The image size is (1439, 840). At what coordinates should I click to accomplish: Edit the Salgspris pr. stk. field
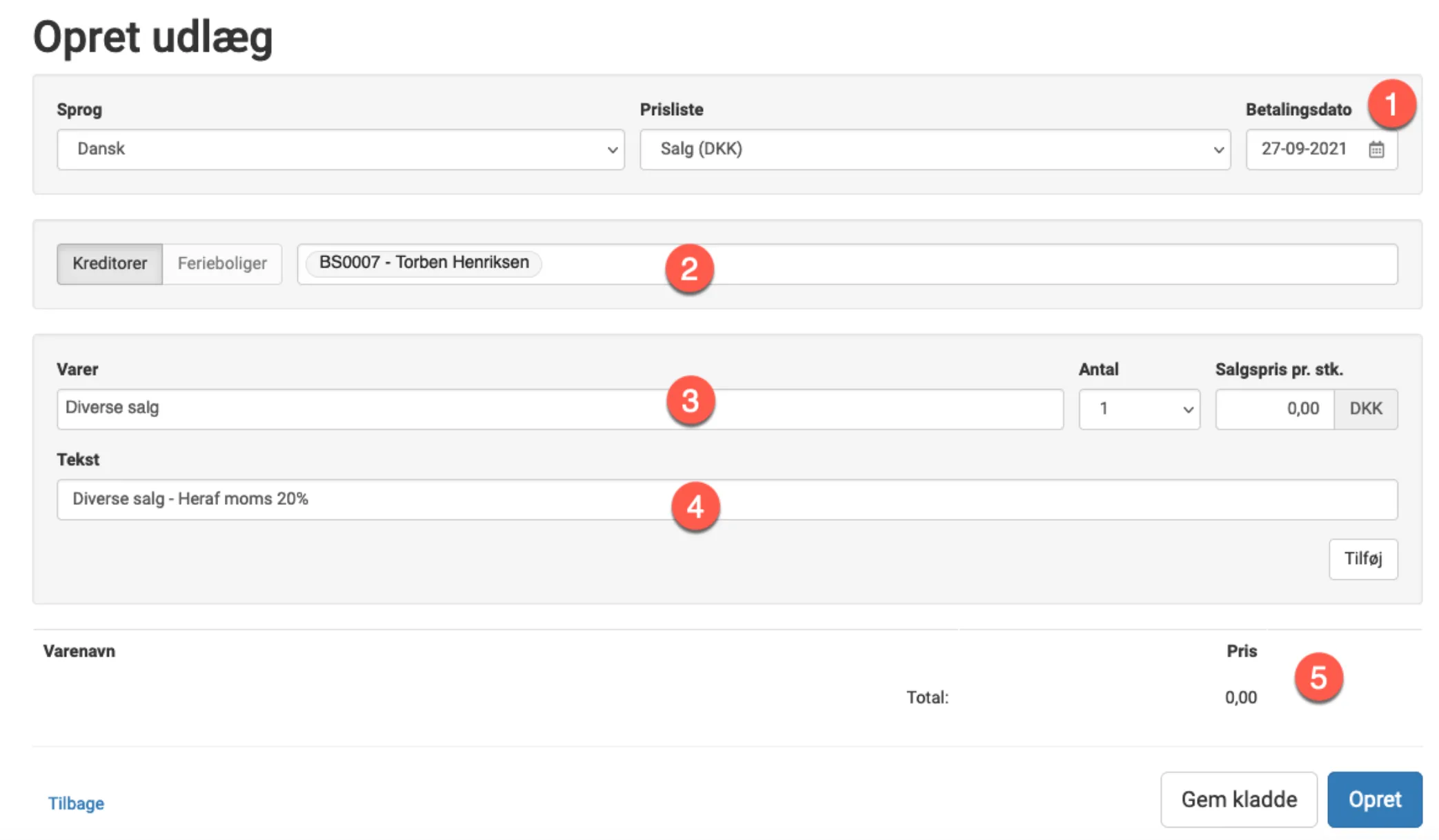tap(1273, 409)
